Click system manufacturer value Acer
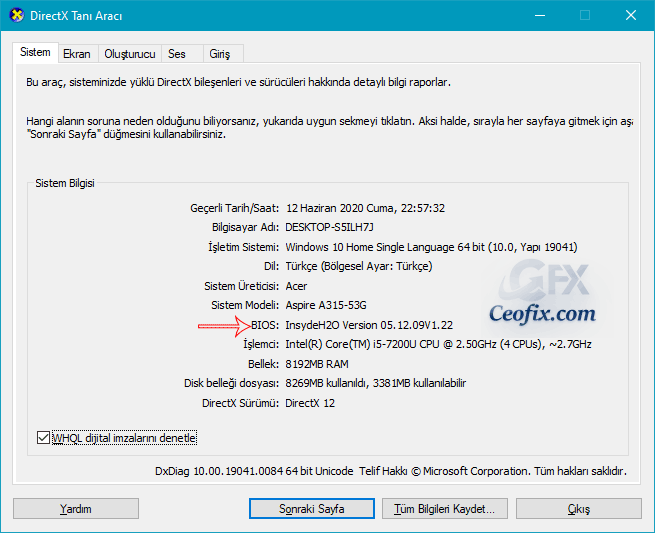655x533 pixels. [296, 286]
